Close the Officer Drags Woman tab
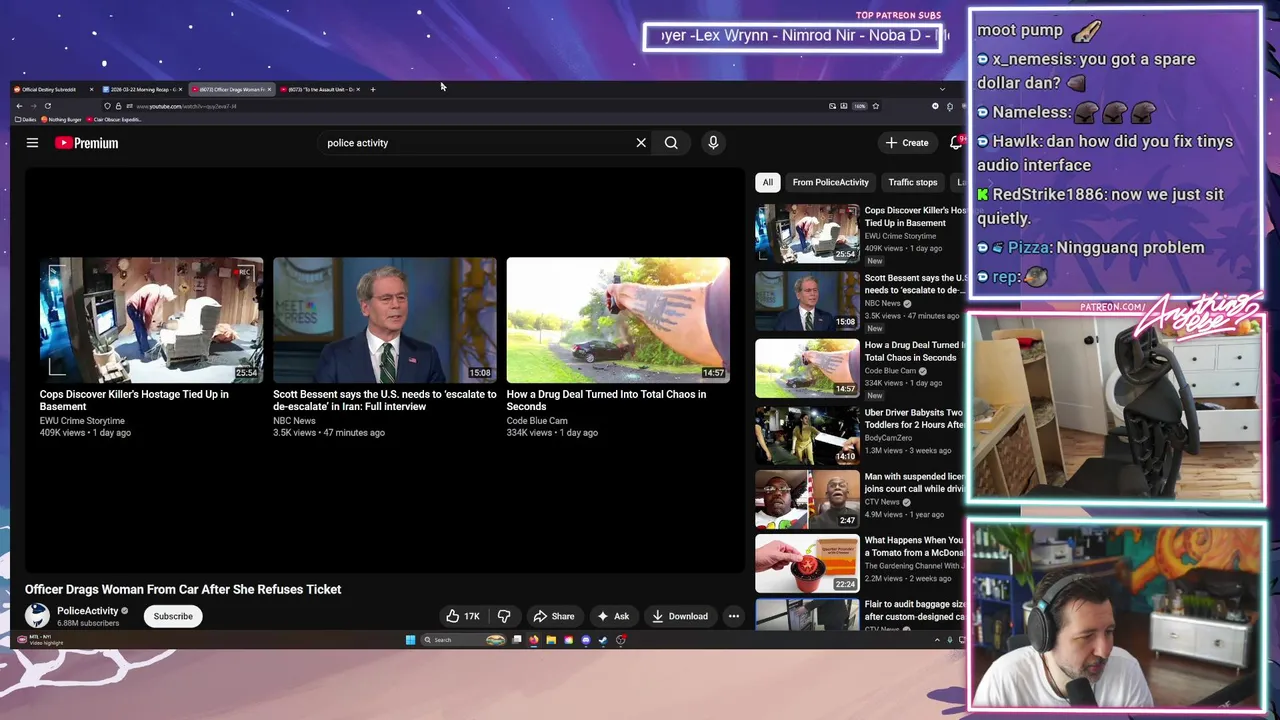 pos(269,89)
